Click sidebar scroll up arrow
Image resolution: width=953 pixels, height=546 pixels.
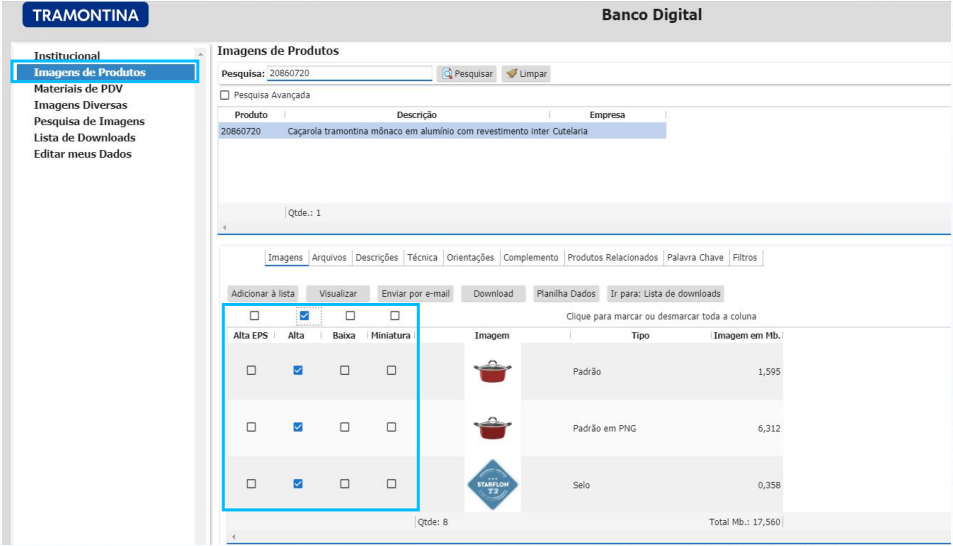(201, 55)
